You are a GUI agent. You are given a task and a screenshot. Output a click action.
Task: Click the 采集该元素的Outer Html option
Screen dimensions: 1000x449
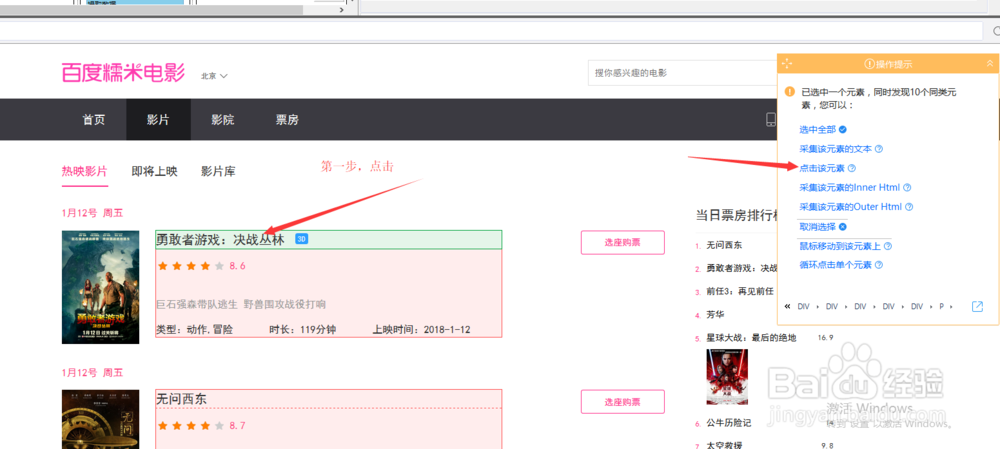pos(851,207)
